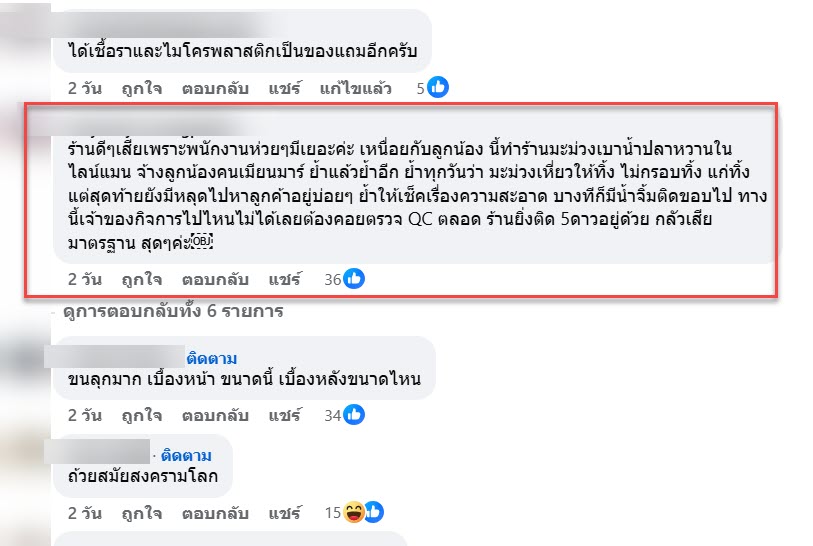Click the laughing emoji reaction beside count 15
The height and width of the screenshot is (546, 813).
click(x=354, y=512)
